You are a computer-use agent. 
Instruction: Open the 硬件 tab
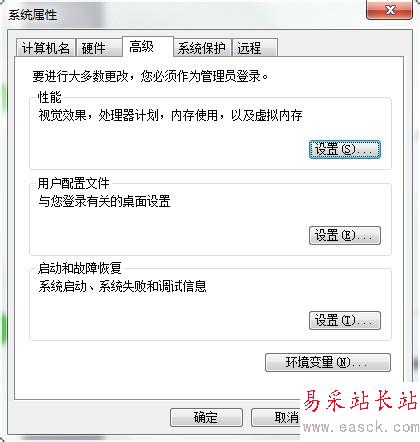click(x=99, y=48)
